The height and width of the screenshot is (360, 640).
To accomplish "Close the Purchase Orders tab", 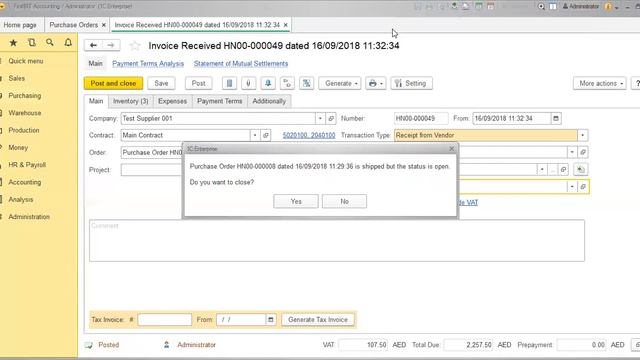I will coord(104,25).
